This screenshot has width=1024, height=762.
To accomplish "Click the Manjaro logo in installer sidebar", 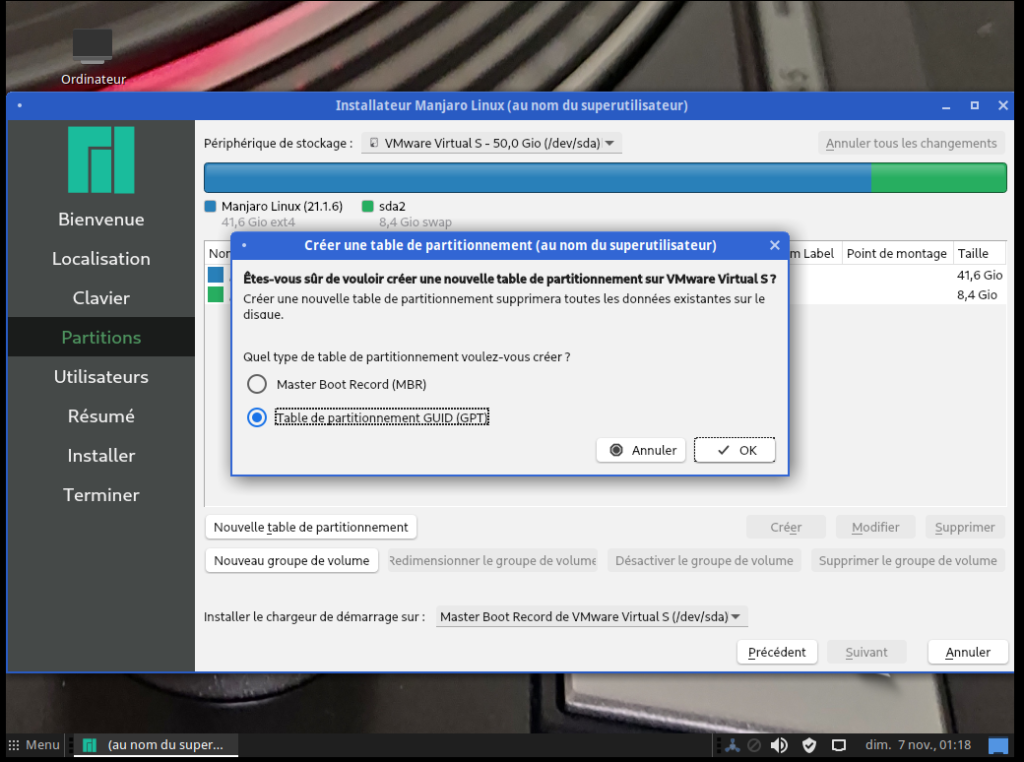I will click(x=101, y=160).
